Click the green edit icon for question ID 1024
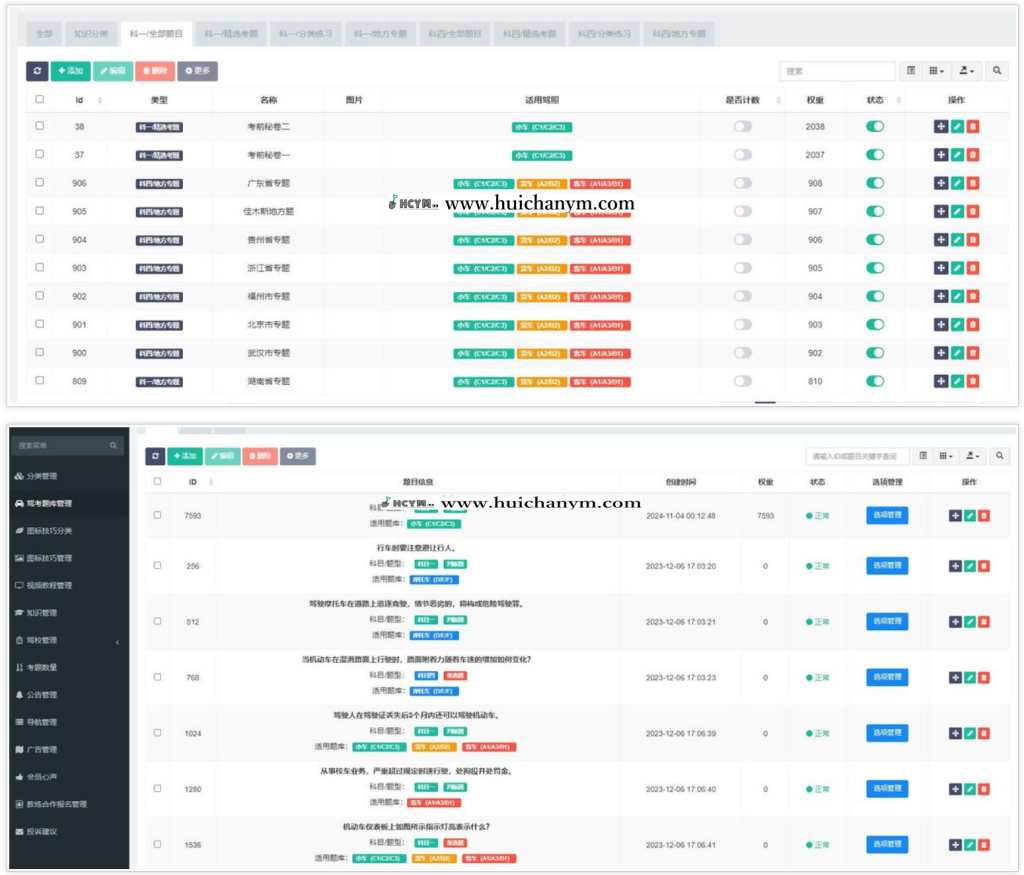The height and width of the screenshot is (875, 1024). click(970, 733)
